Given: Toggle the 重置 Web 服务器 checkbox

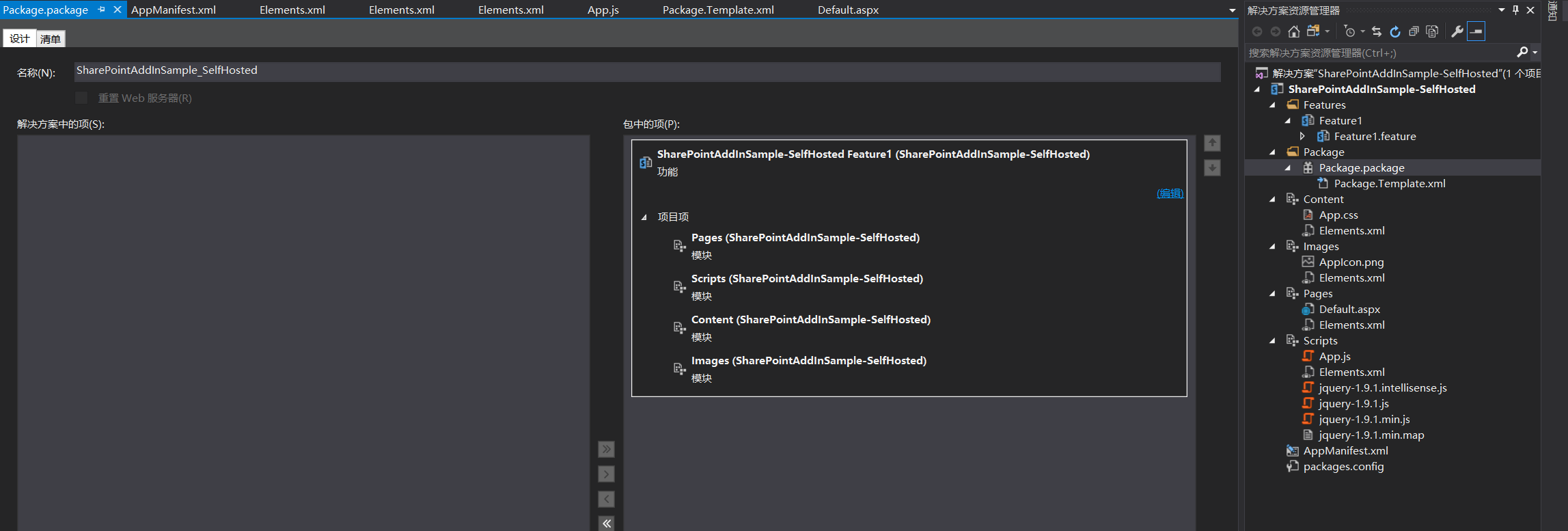Looking at the screenshot, I should (81, 98).
